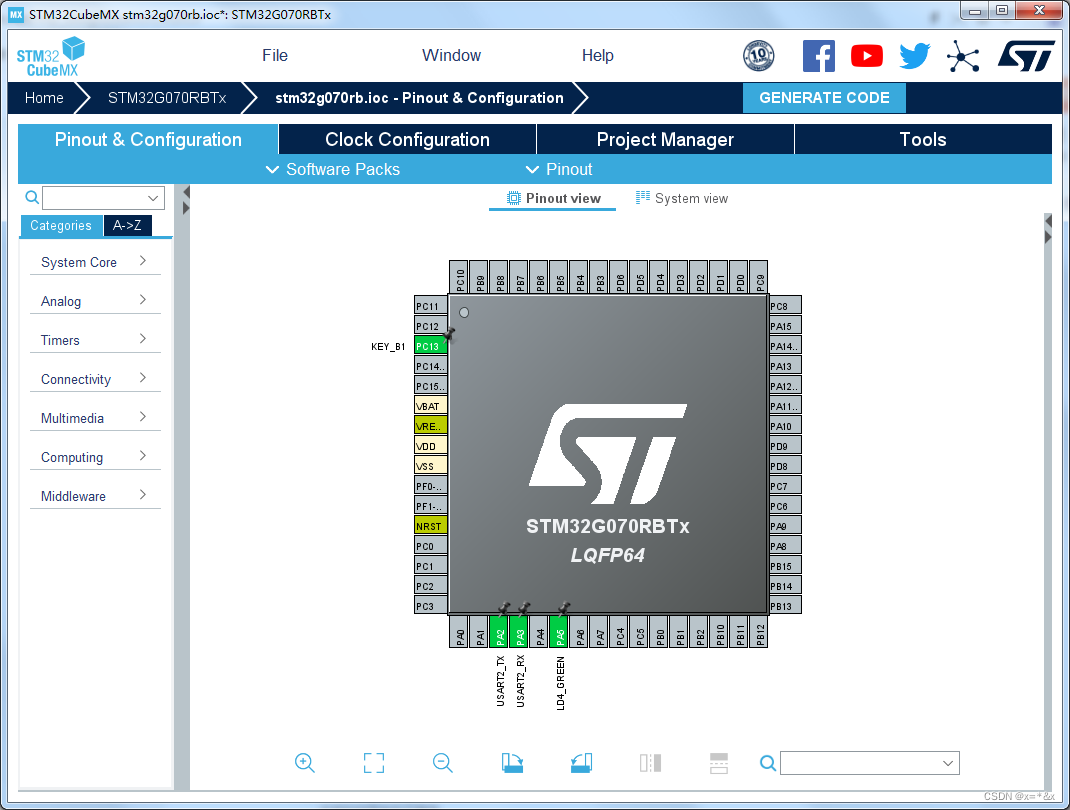1070x810 pixels.
Task: Click the GENERATE CODE button
Action: coord(824,98)
